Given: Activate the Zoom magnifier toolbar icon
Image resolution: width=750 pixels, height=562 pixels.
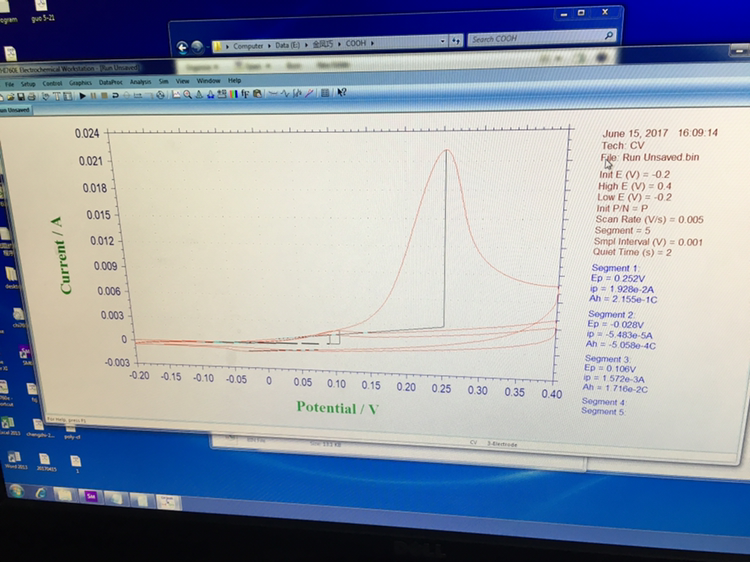Looking at the screenshot, I should click(188, 94).
